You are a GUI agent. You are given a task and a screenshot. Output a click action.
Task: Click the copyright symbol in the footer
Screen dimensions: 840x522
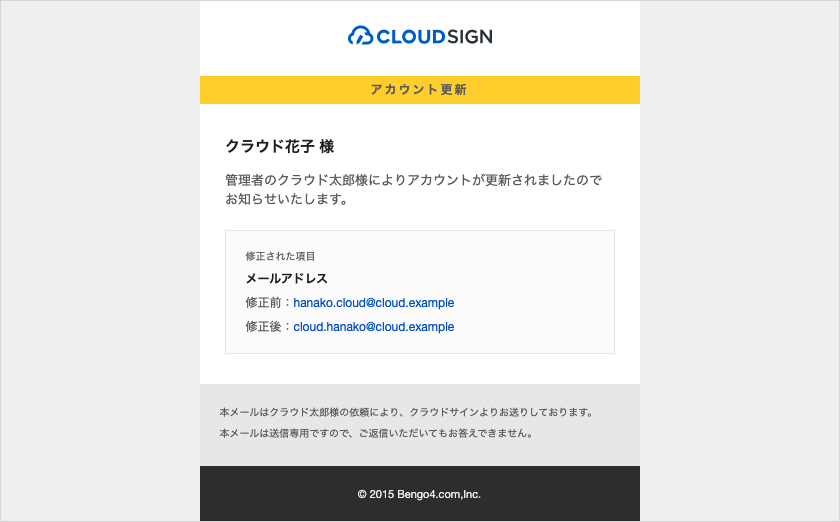tap(362, 494)
